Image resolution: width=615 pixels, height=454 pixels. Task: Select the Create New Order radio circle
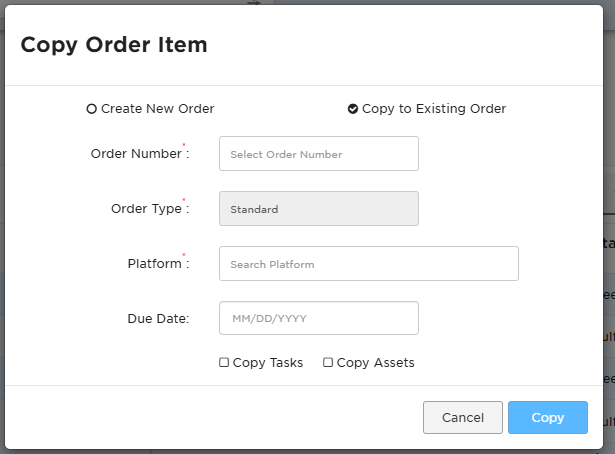[x=91, y=109]
